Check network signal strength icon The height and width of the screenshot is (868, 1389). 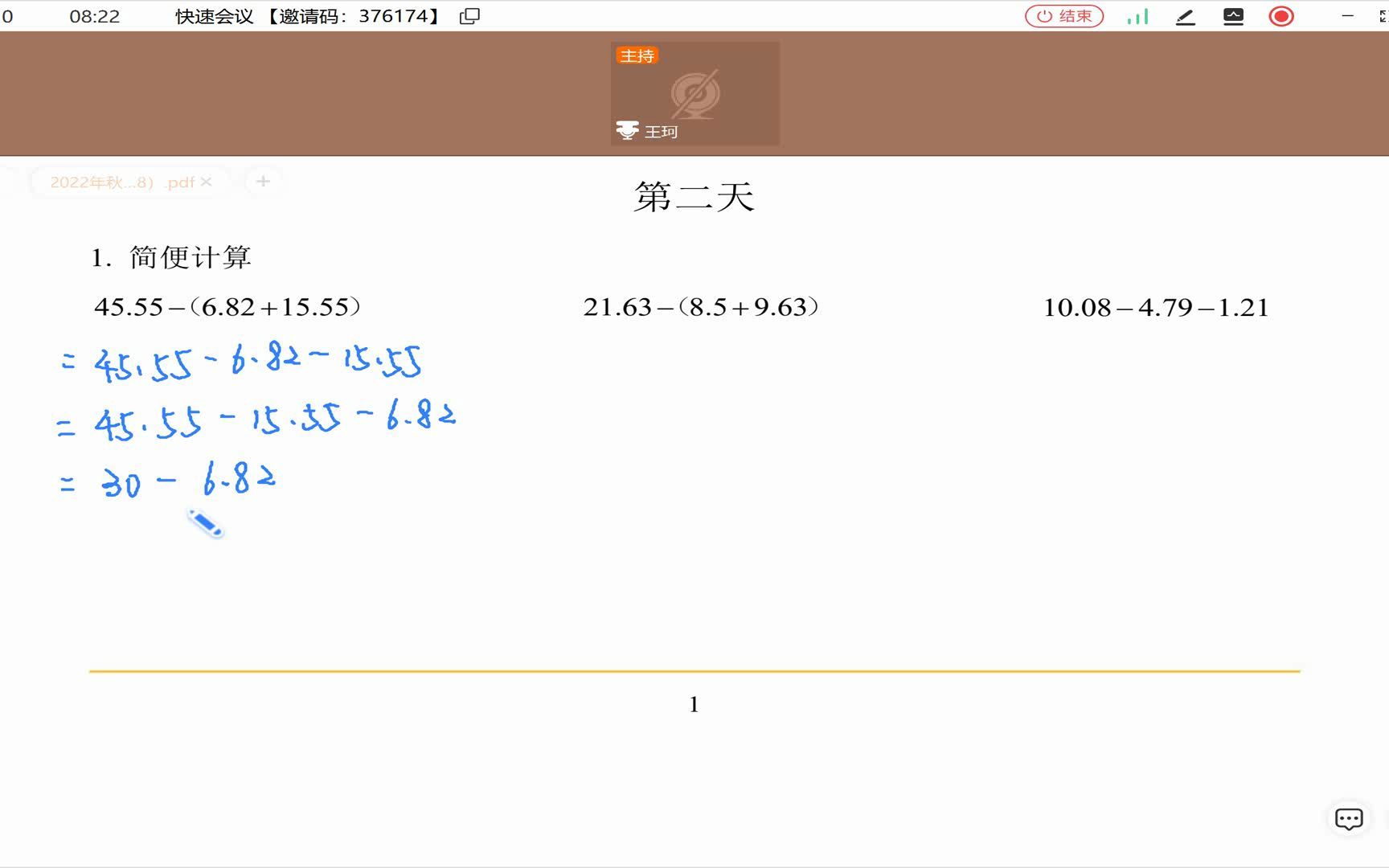pyautogui.click(x=1137, y=16)
